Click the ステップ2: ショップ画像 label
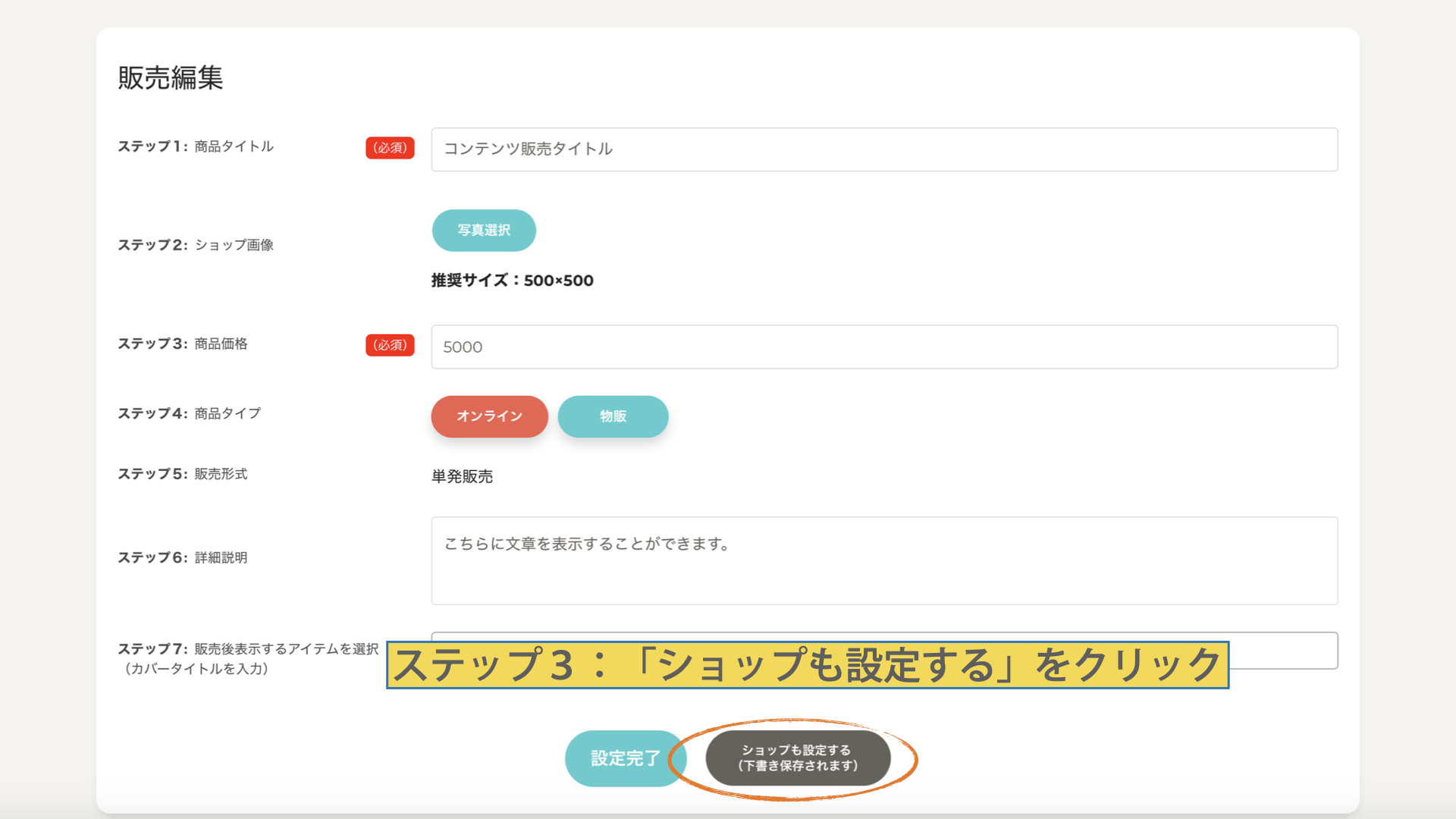 196,245
